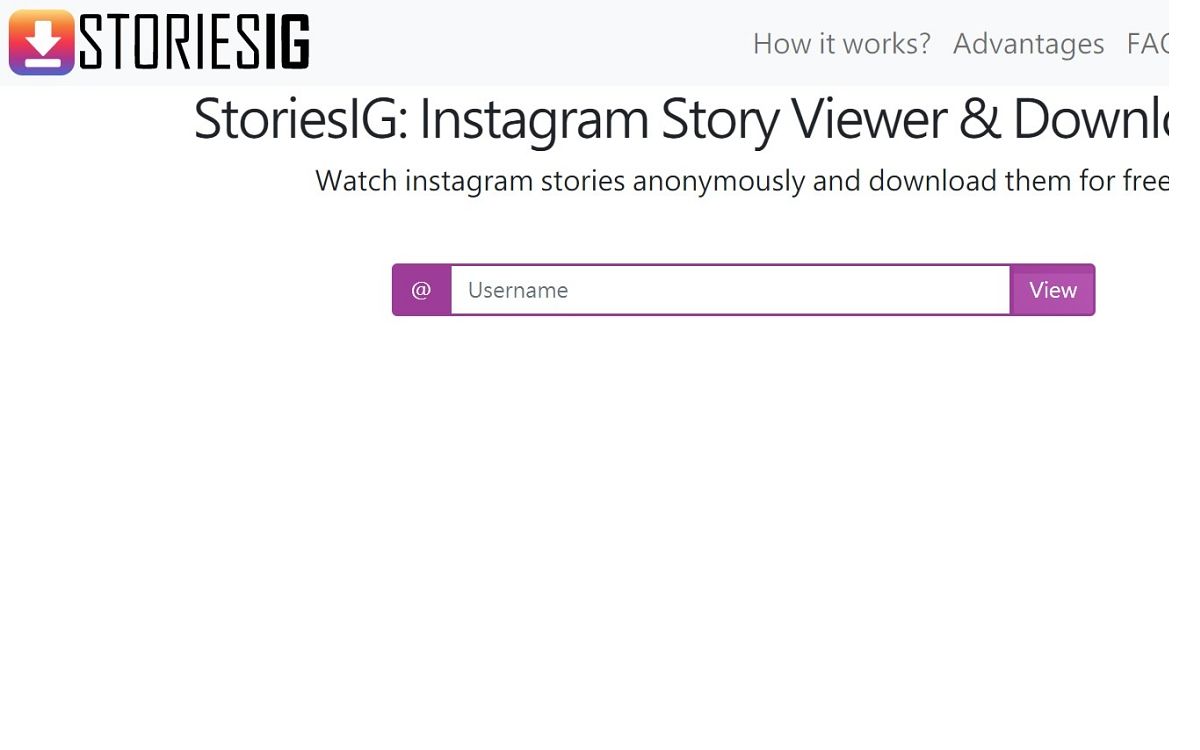Viewport: 1200px width, 750px height.
Task: Click the bold IG letters in the logo
Action: pyautogui.click(x=287, y=42)
